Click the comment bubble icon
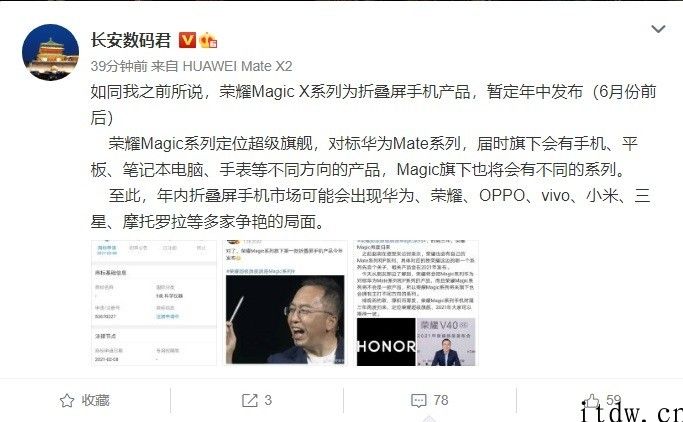Image resolution: width=683 pixels, height=422 pixels. pyautogui.click(x=419, y=400)
